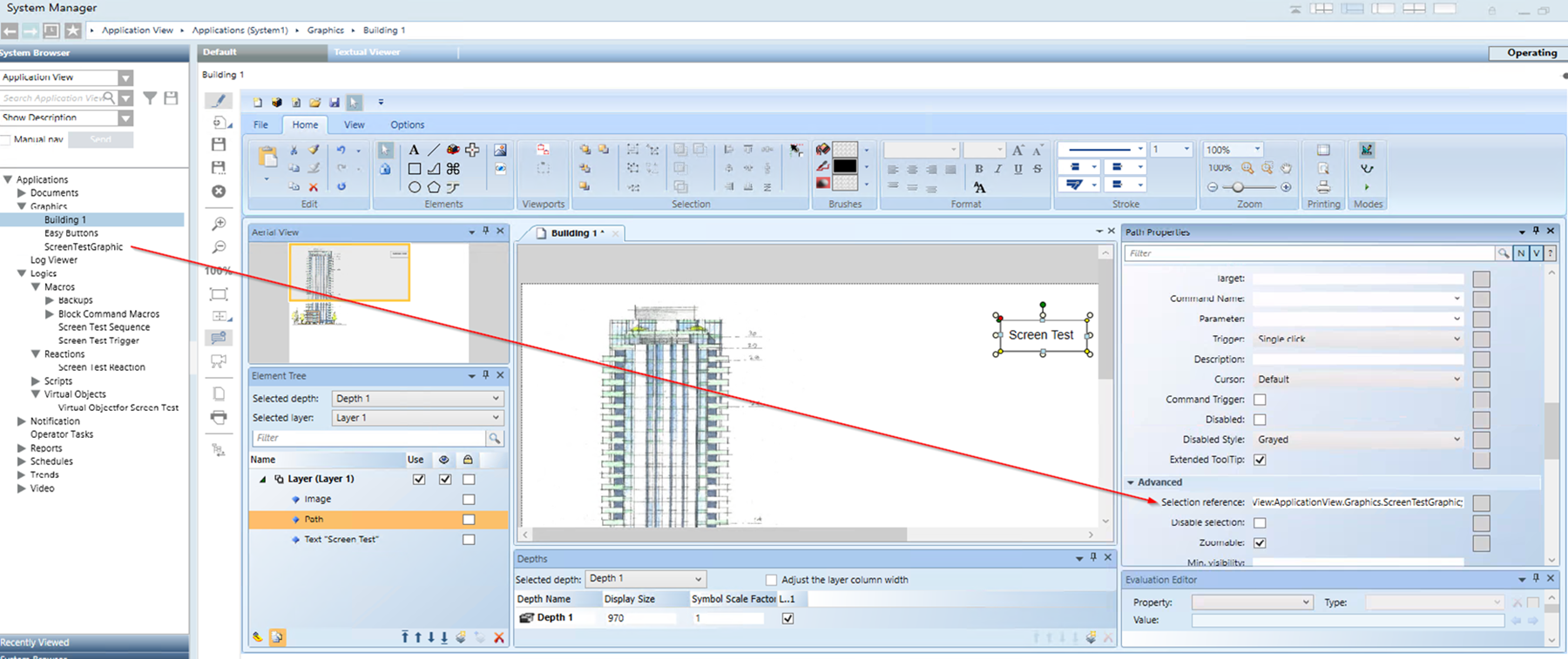Viewport: 1568px width, 659px height.
Task: Switch to the View ribbon tab
Action: point(354,124)
